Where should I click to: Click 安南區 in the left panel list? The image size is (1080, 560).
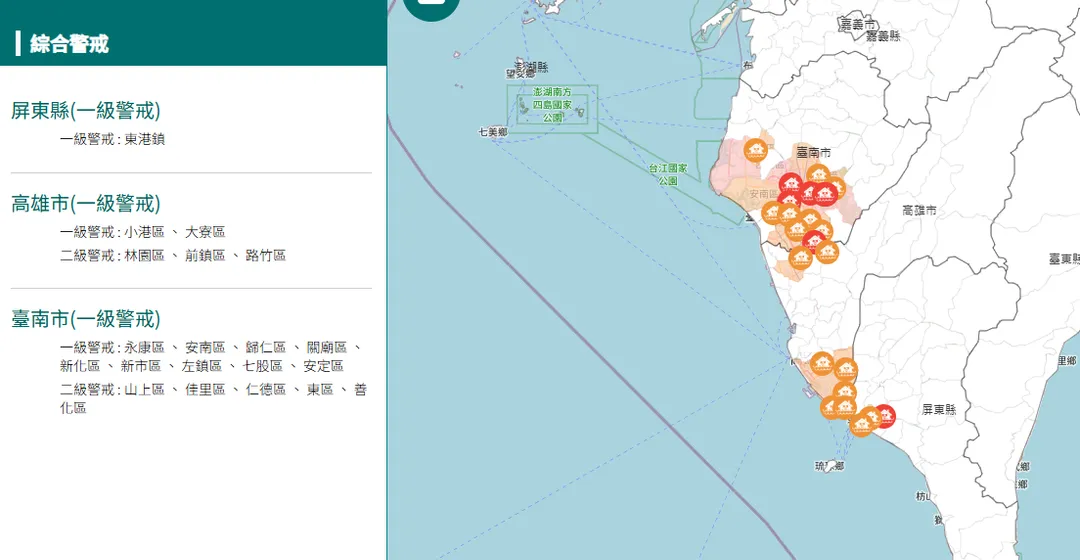click(205, 348)
